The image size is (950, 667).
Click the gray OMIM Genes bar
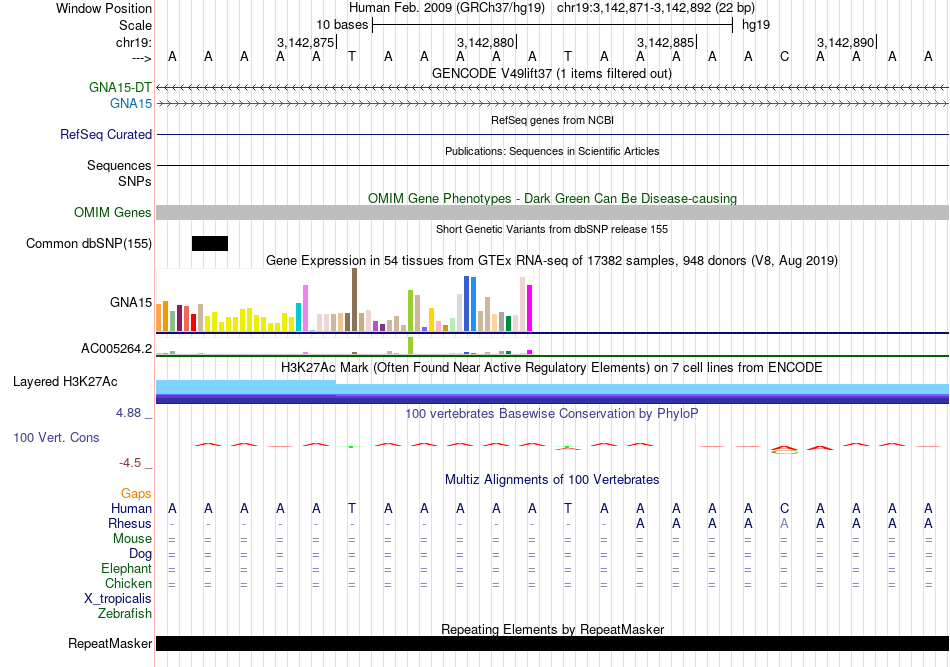pyautogui.click(x=553, y=213)
